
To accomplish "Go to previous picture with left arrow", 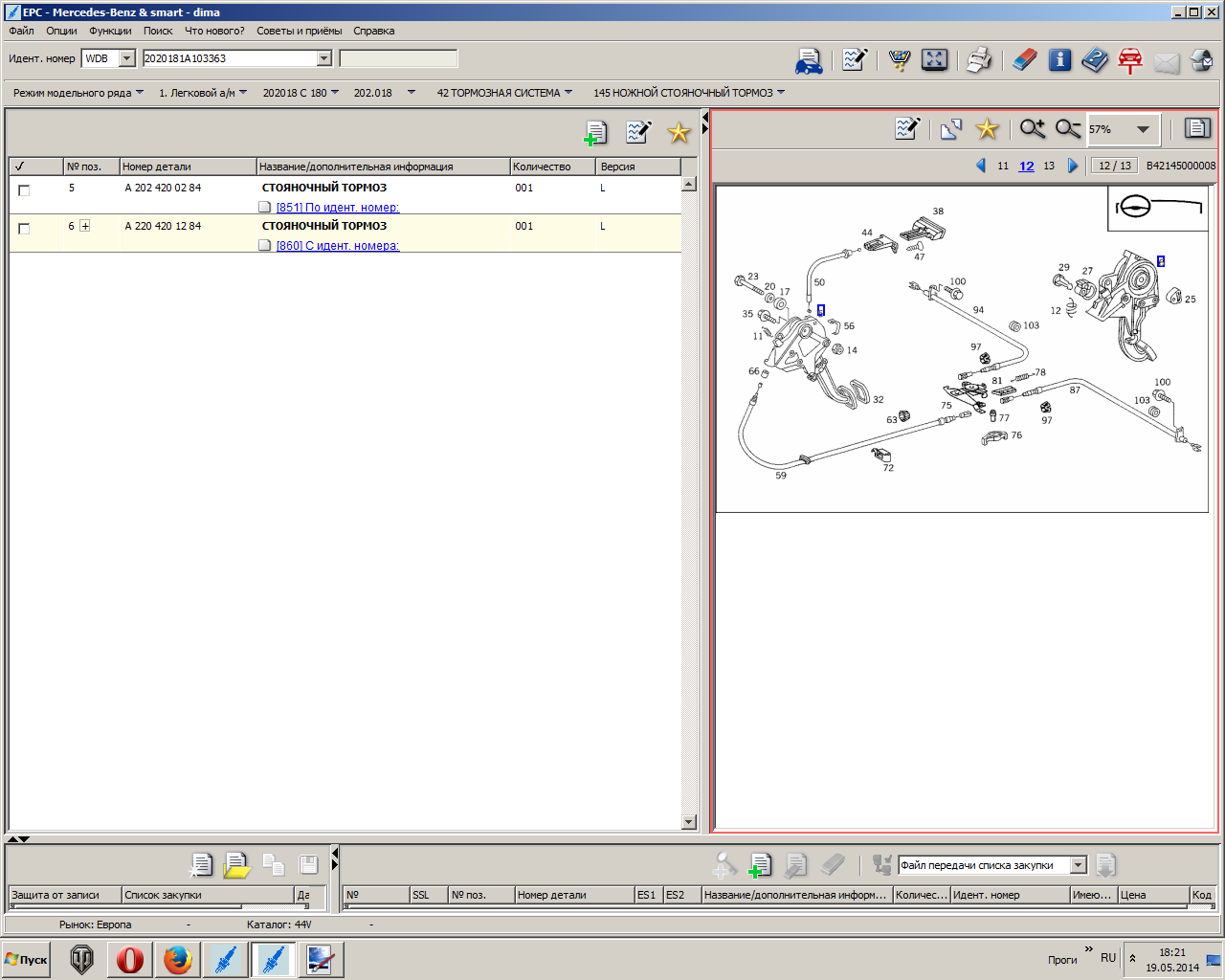I will point(980,166).
